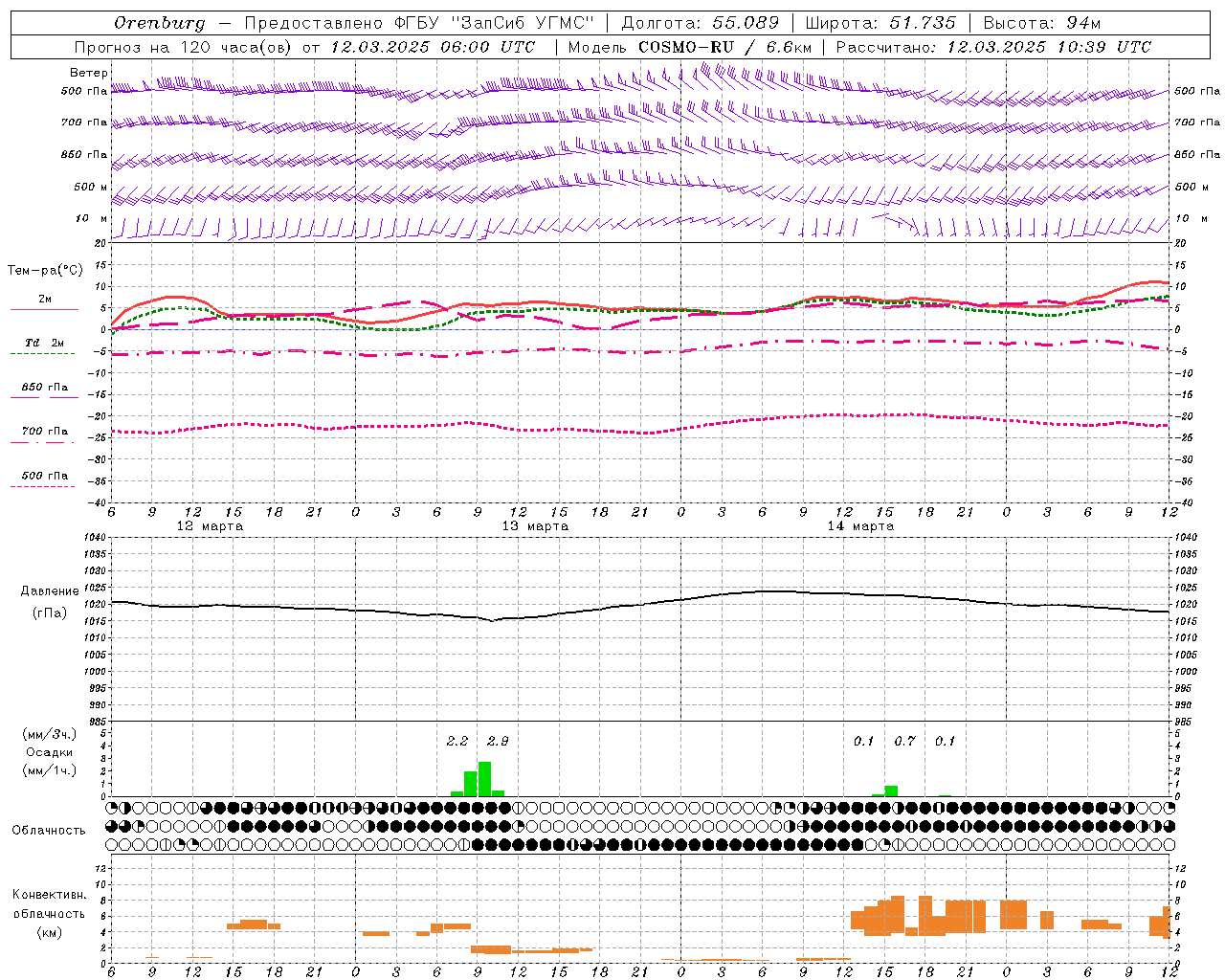Click the "10 м" wind level label on left

[91, 218]
